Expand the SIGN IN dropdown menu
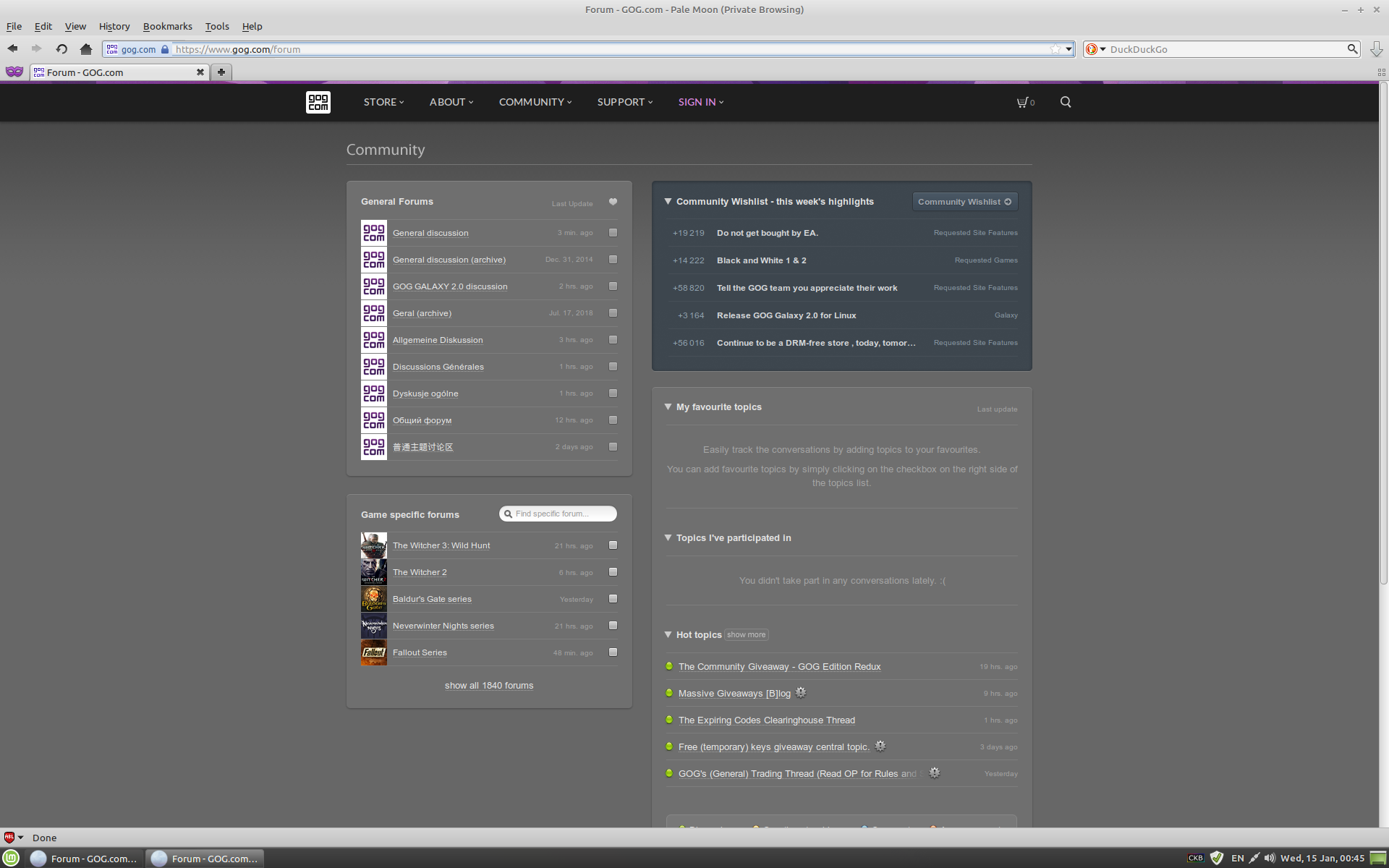The height and width of the screenshot is (868, 1389). tap(701, 102)
